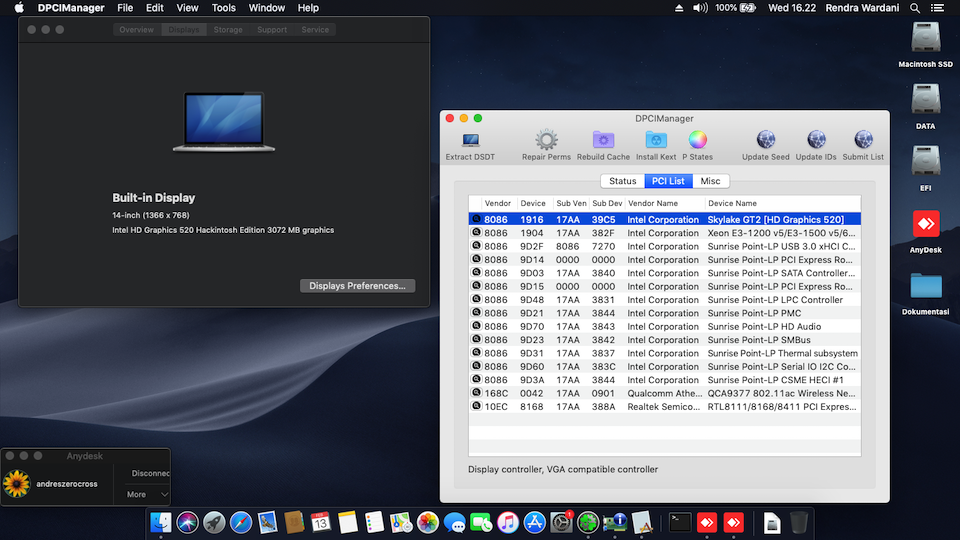Screen dimensions: 960x540
Task: Click the volume icon in the menu bar
Action: (700, 8)
